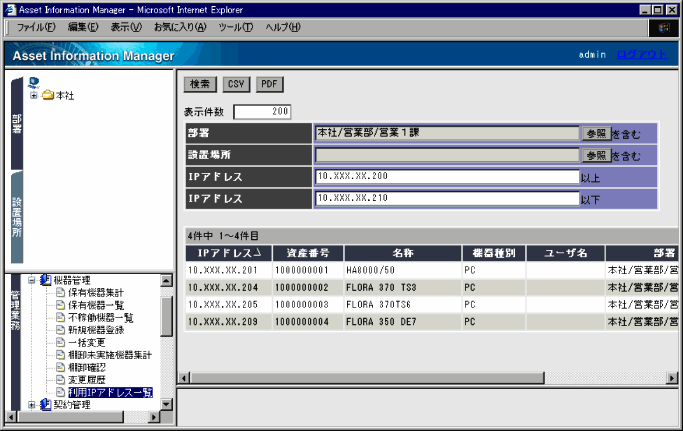Click the 本社 folder icon

[48, 95]
